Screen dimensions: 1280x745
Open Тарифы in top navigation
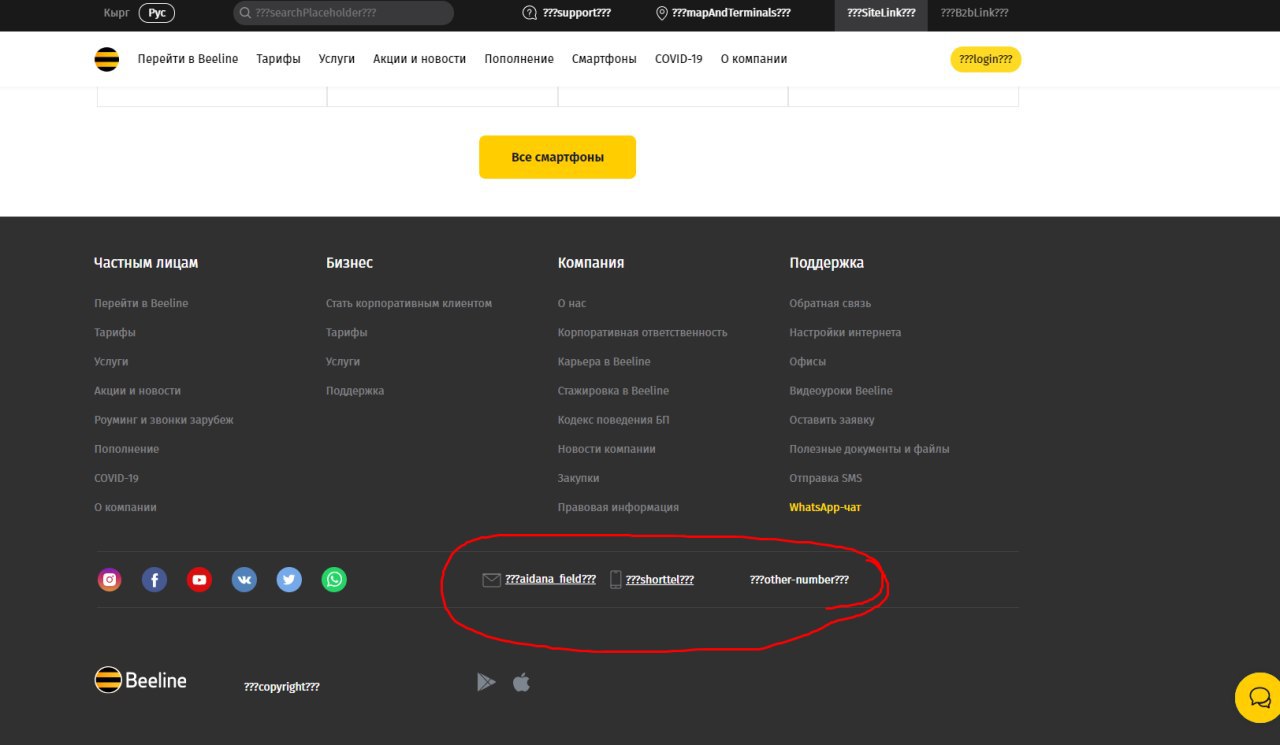pyautogui.click(x=278, y=59)
